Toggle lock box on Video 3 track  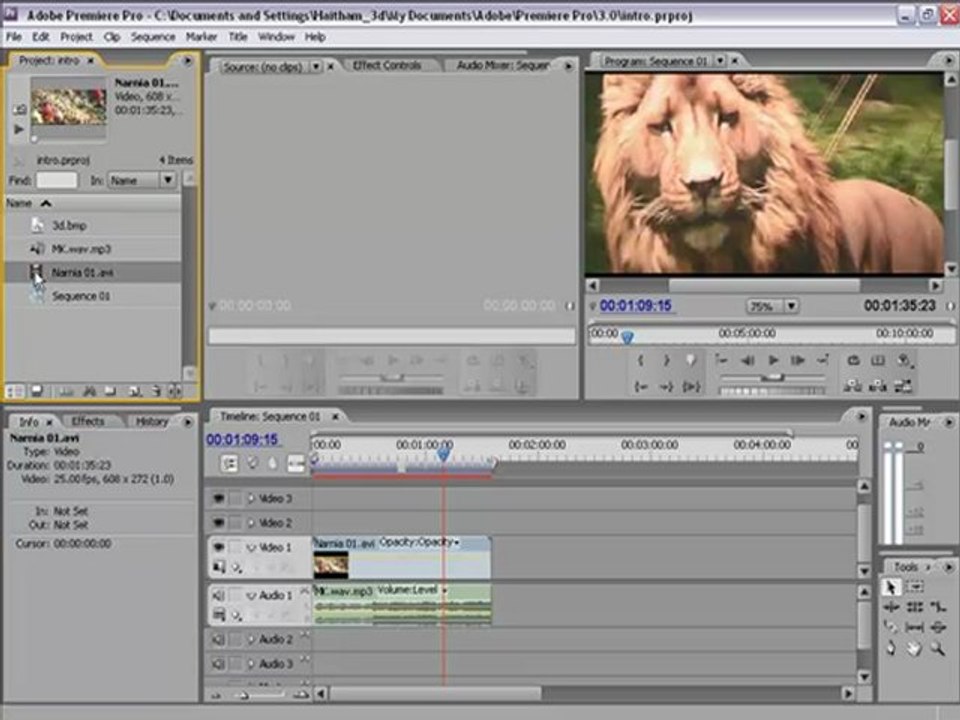236,499
